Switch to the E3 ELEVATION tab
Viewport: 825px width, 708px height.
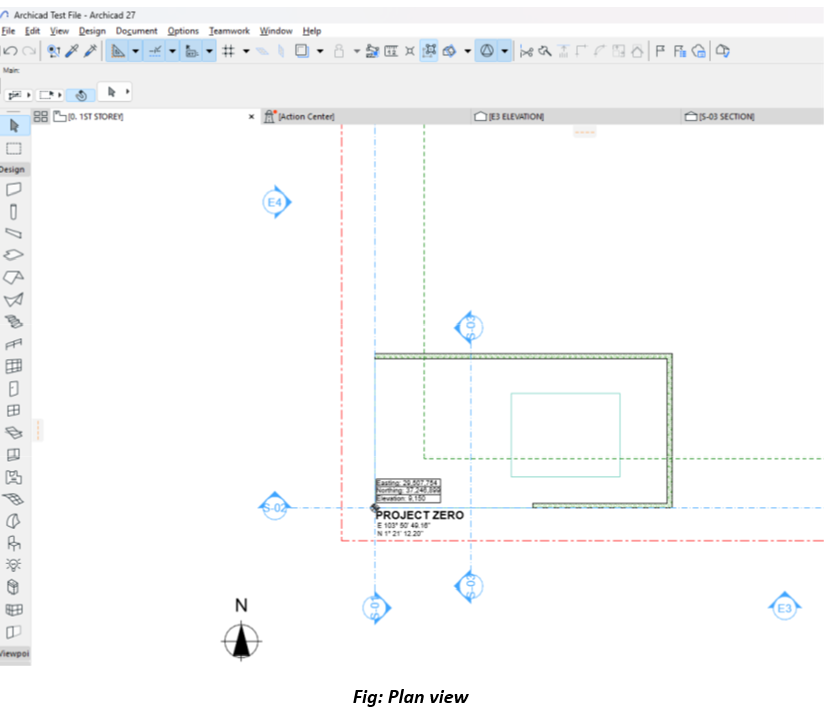pyautogui.click(x=515, y=117)
